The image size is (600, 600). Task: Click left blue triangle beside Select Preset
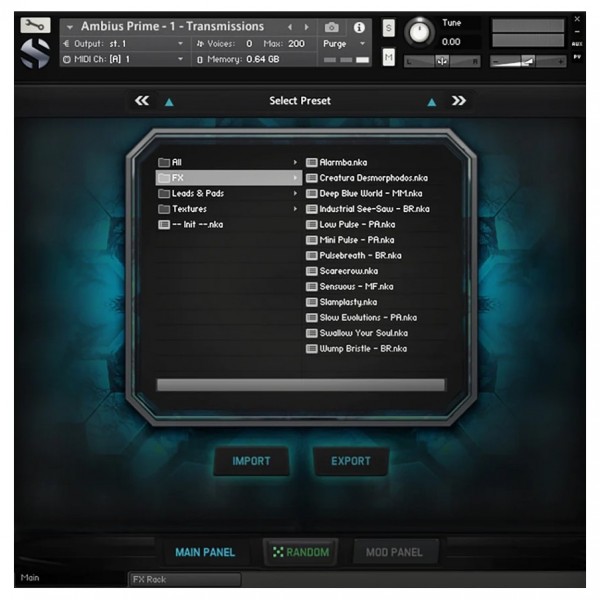click(x=169, y=102)
